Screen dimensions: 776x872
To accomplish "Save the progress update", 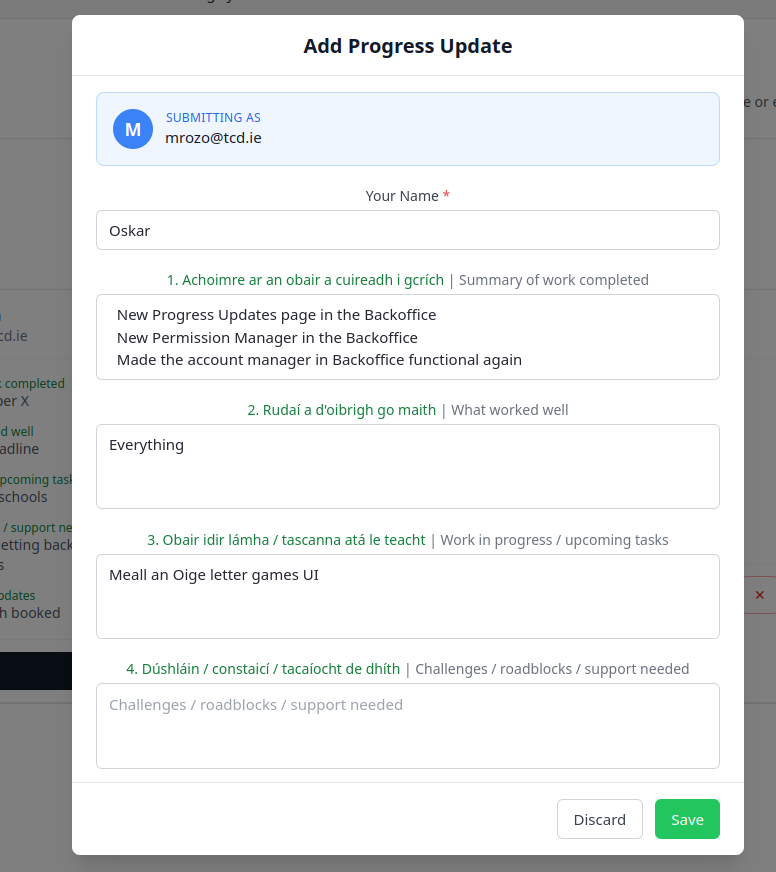I will pyautogui.click(x=687, y=819).
